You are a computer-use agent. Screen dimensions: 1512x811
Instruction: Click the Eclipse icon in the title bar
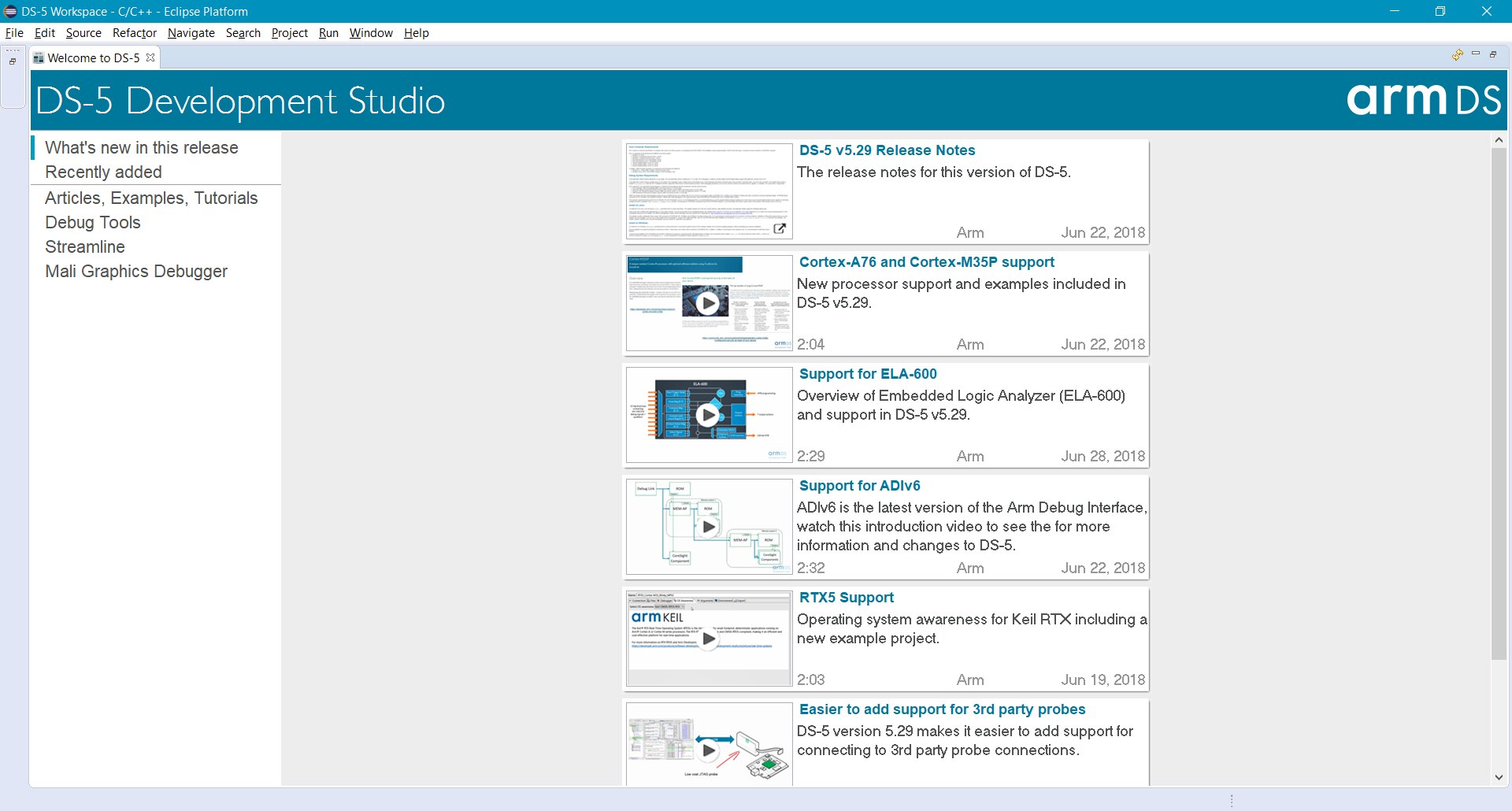point(10,11)
